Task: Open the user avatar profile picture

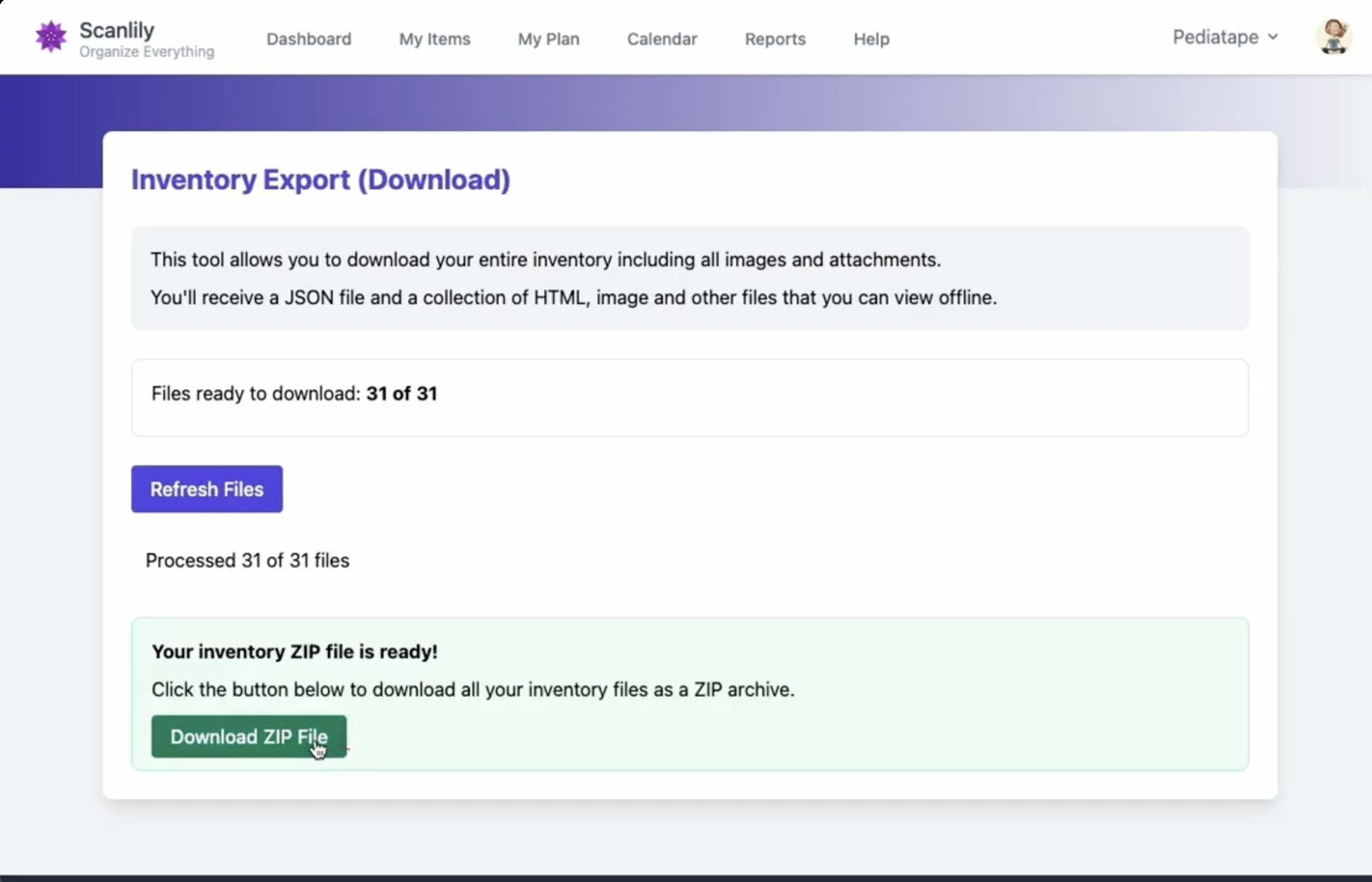Action: (1333, 36)
